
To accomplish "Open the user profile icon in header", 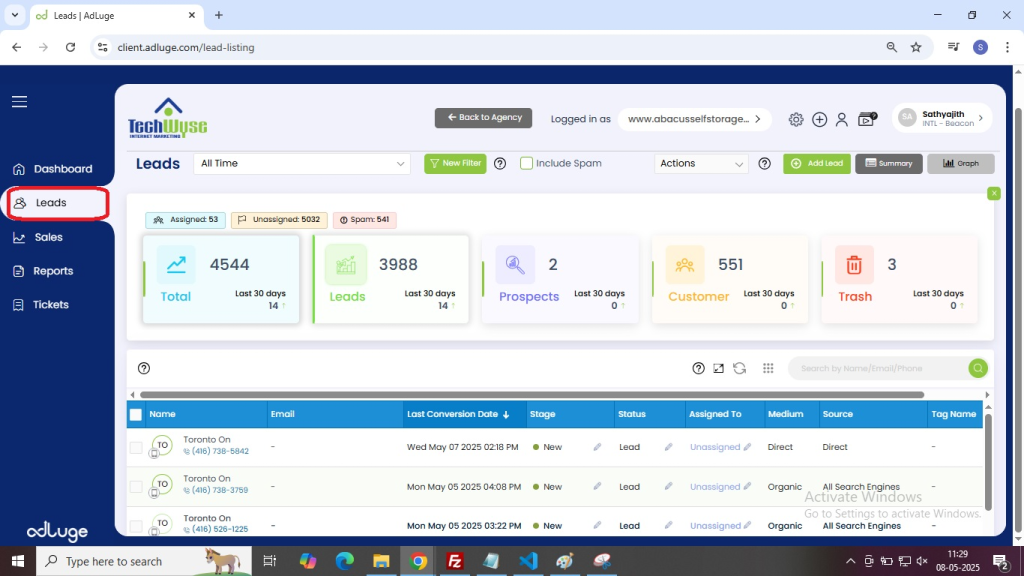I will point(842,119).
